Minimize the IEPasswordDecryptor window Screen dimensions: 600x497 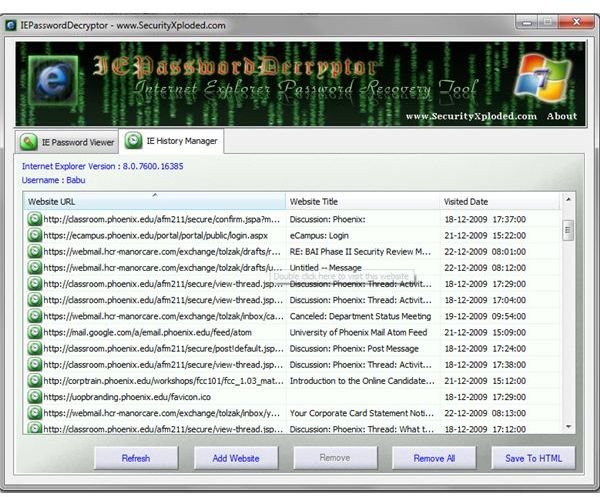tap(527, 22)
